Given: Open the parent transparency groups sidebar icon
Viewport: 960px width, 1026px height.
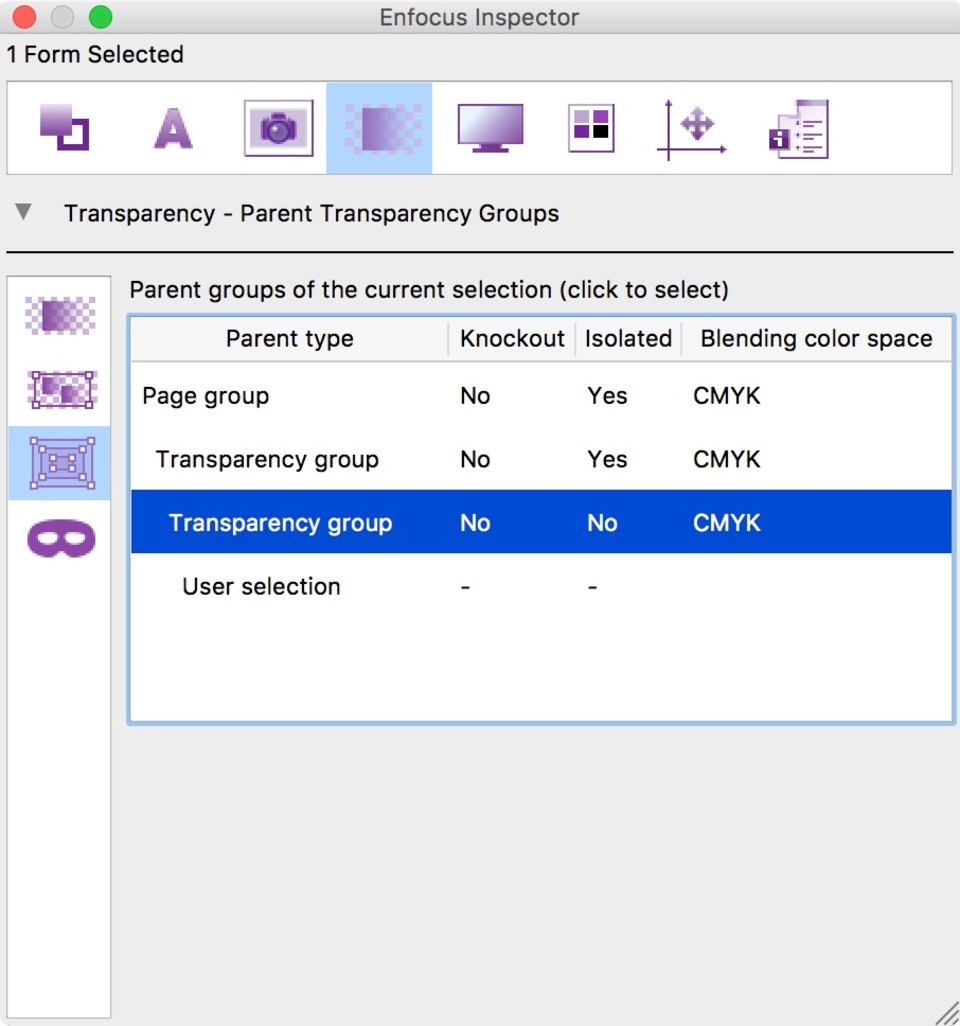Looking at the screenshot, I should coord(60,463).
